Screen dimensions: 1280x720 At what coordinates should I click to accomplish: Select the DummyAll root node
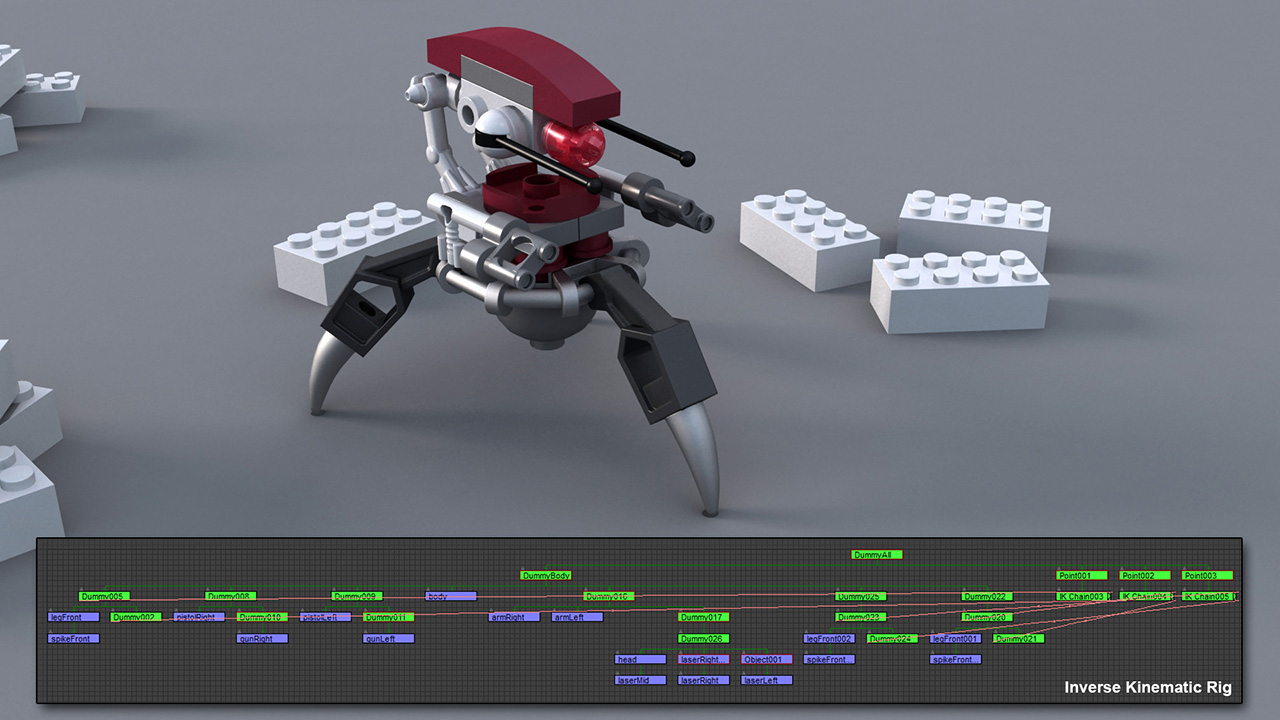click(x=877, y=555)
